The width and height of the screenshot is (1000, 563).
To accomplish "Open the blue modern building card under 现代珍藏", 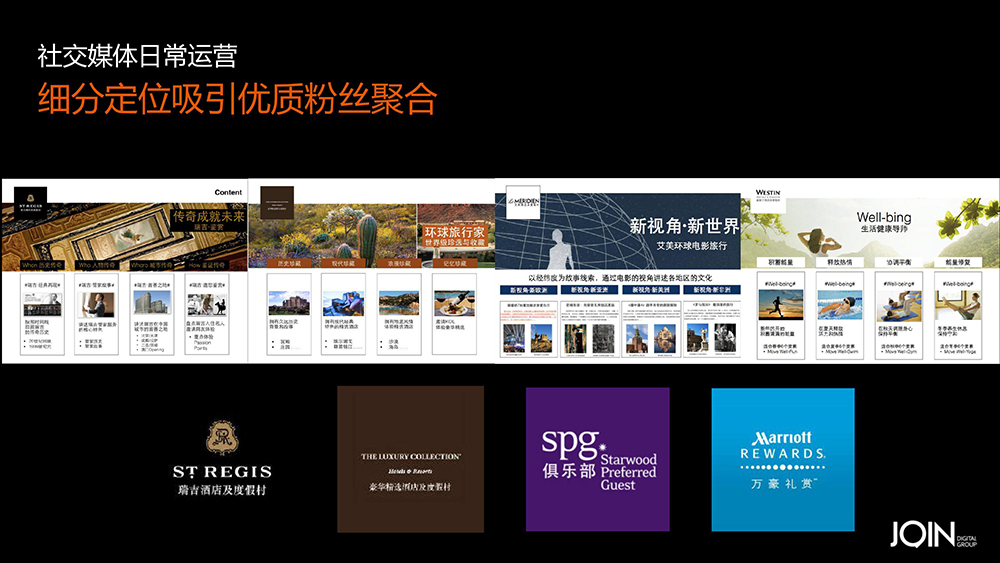I will [343, 314].
